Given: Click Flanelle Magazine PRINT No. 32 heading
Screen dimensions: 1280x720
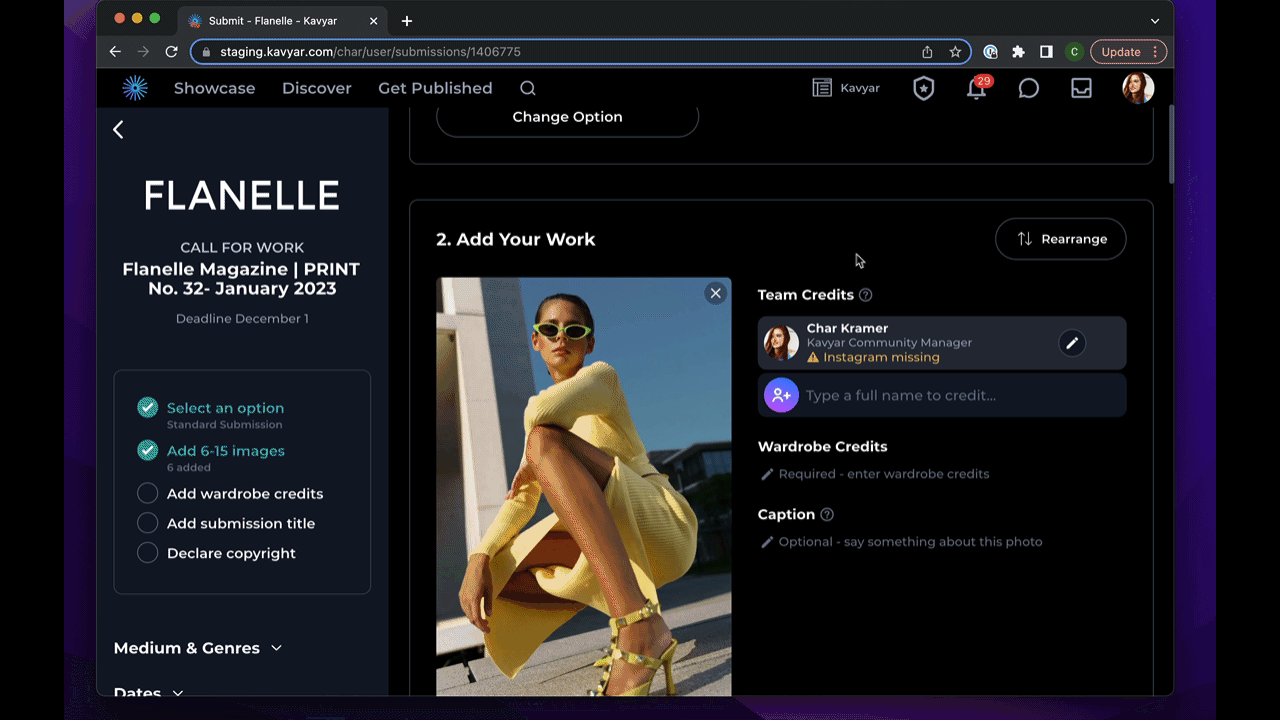Looking at the screenshot, I should [x=241, y=279].
